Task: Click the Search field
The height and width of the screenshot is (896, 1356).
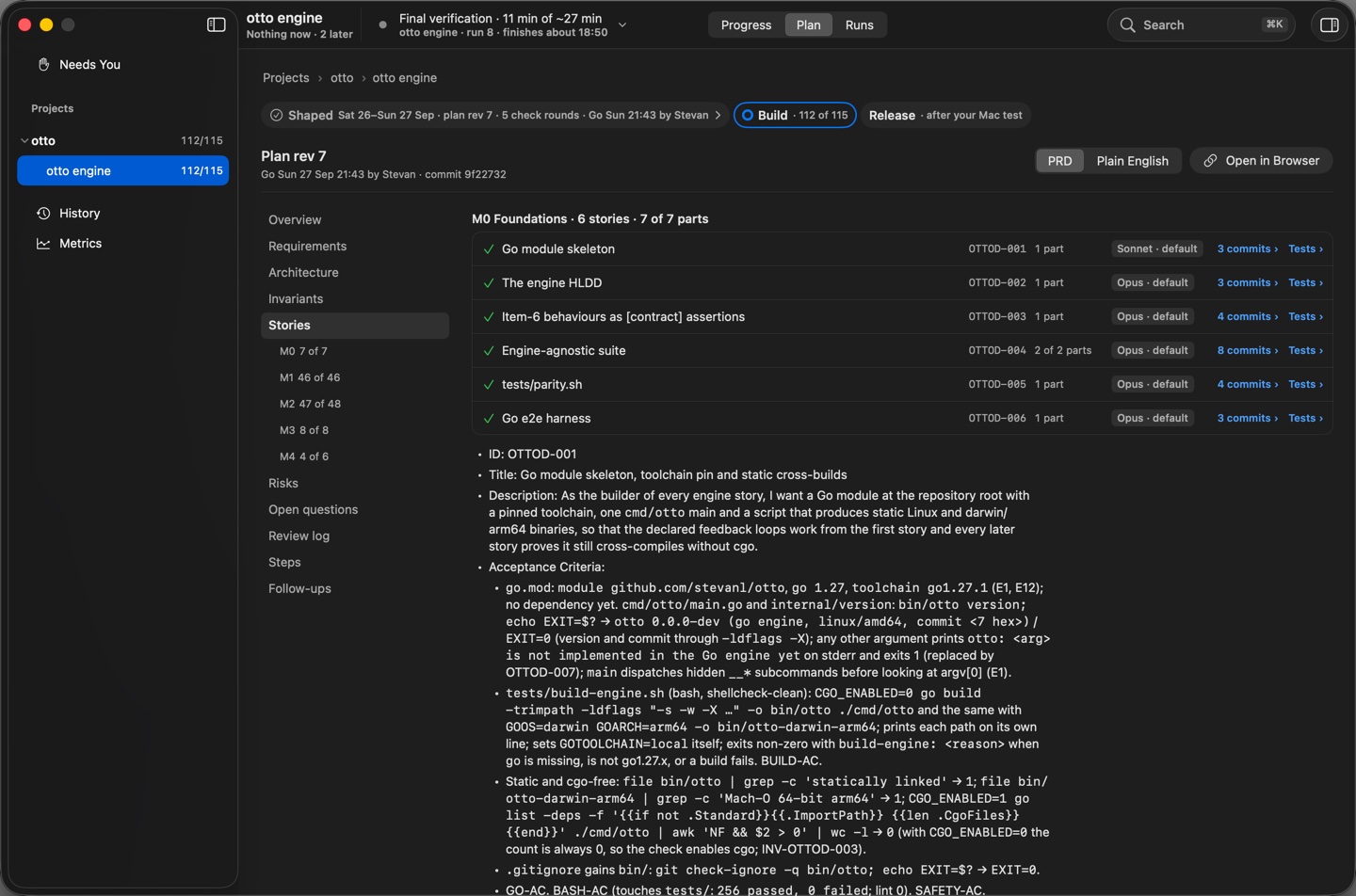Action: pyautogui.click(x=1201, y=24)
